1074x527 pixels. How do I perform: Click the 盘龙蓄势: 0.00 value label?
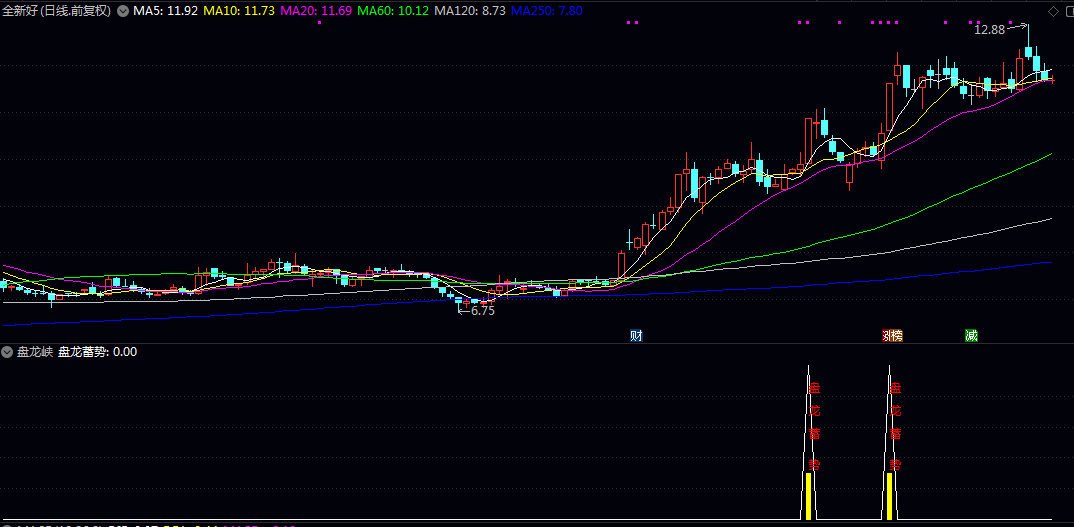(x=98, y=352)
